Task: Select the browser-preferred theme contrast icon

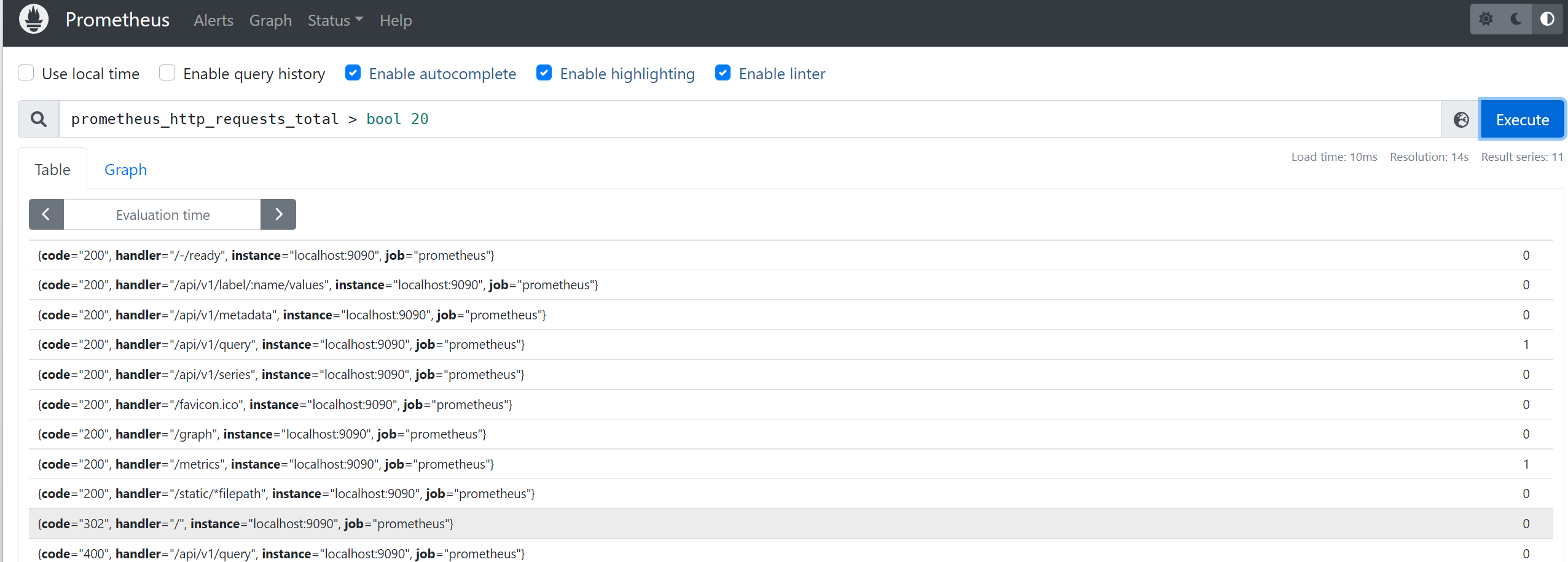Action: click(x=1547, y=19)
